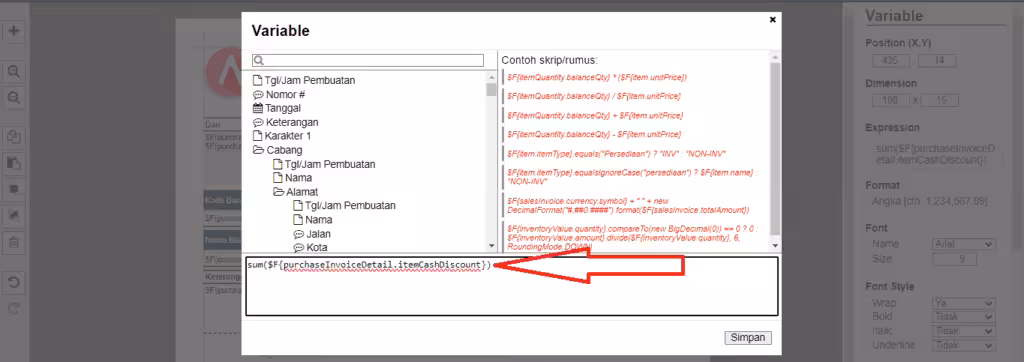The image size is (1024, 362).
Task: Select the first example formula with multiplication
Action: [597, 77]
